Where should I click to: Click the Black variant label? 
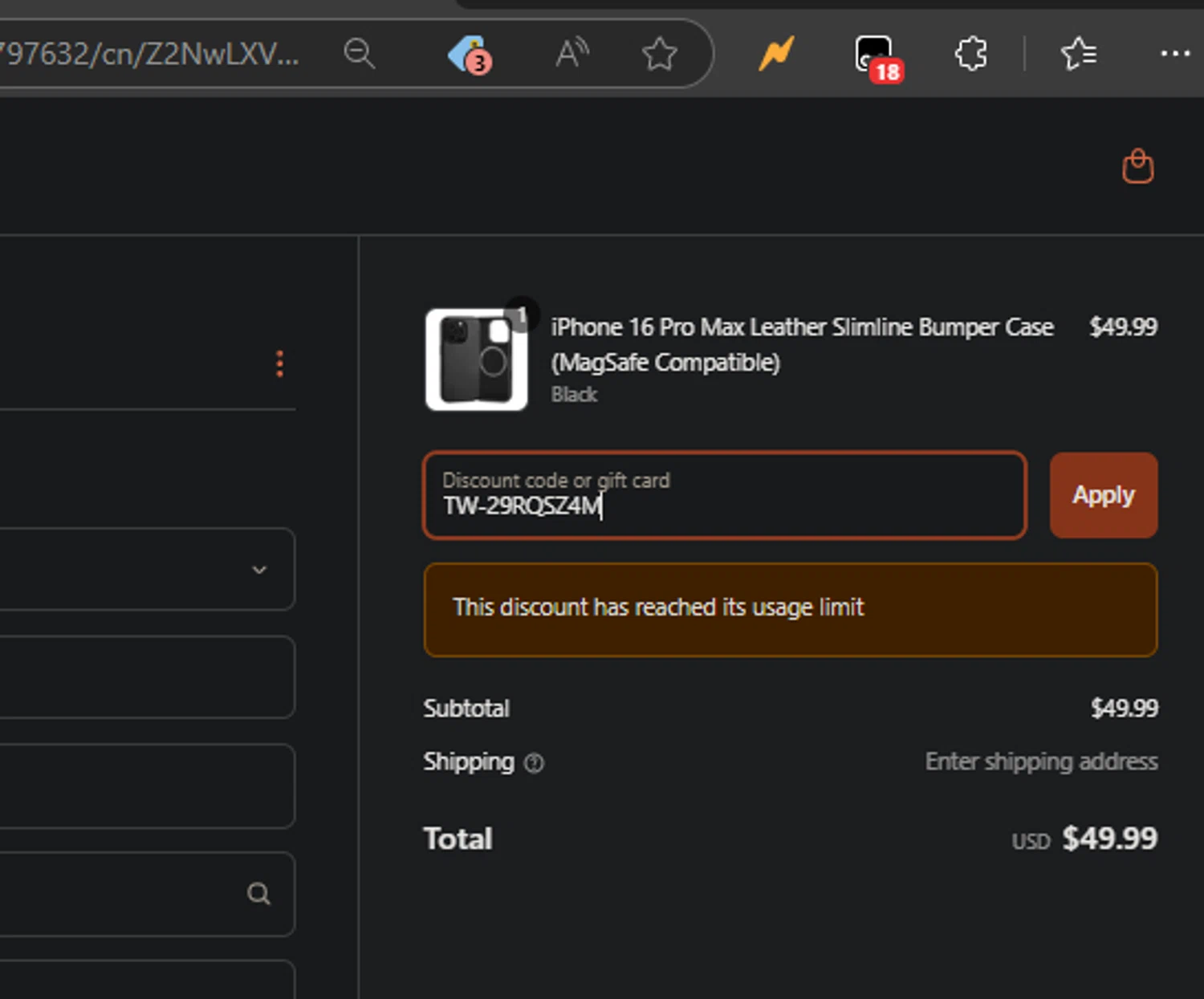574,394
